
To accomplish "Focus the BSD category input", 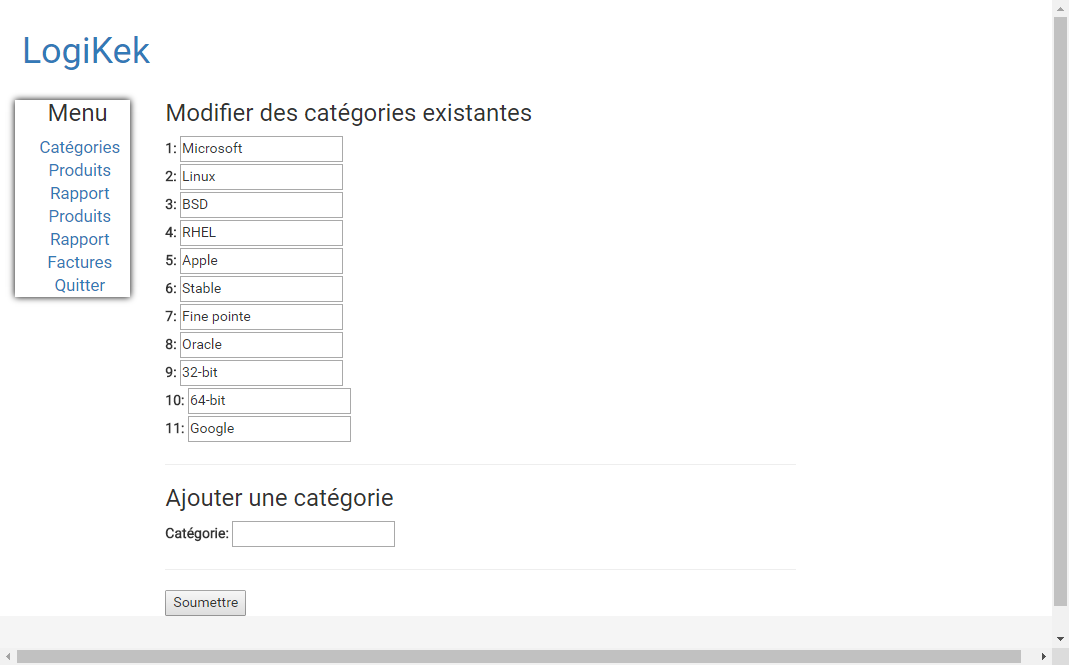I will 261,205.
